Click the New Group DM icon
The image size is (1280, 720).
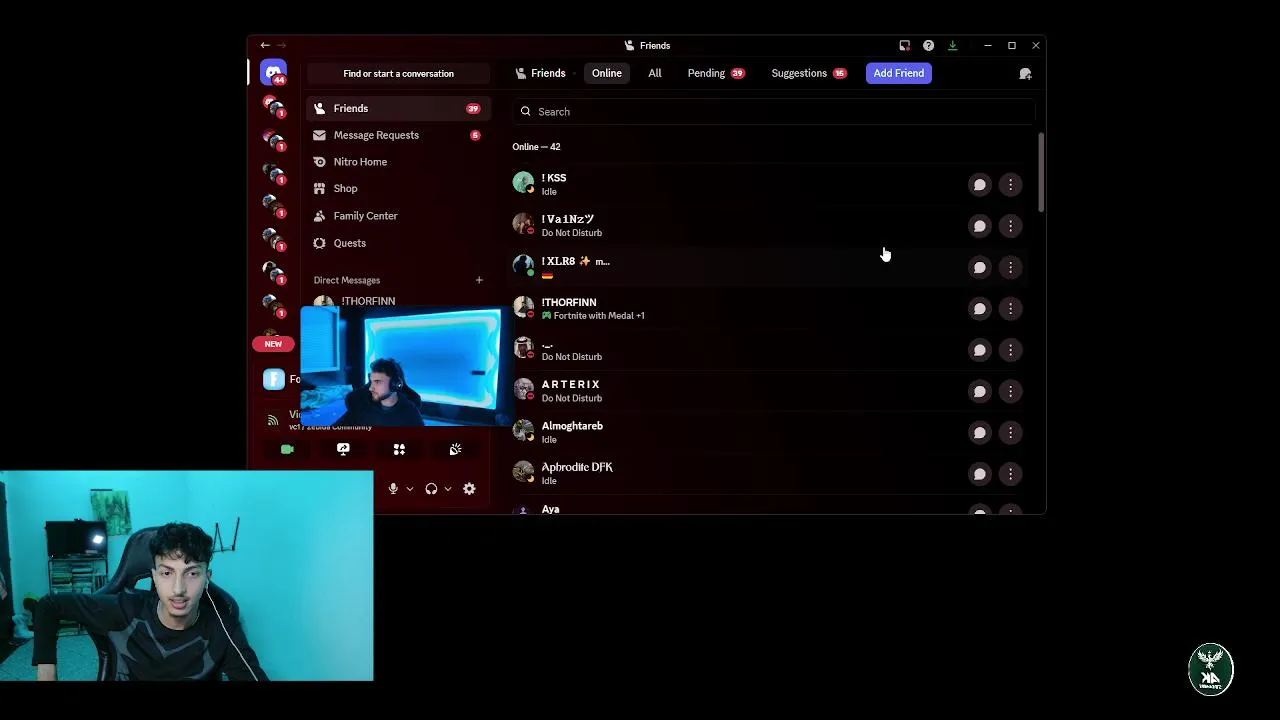(x=1025, y=73)
